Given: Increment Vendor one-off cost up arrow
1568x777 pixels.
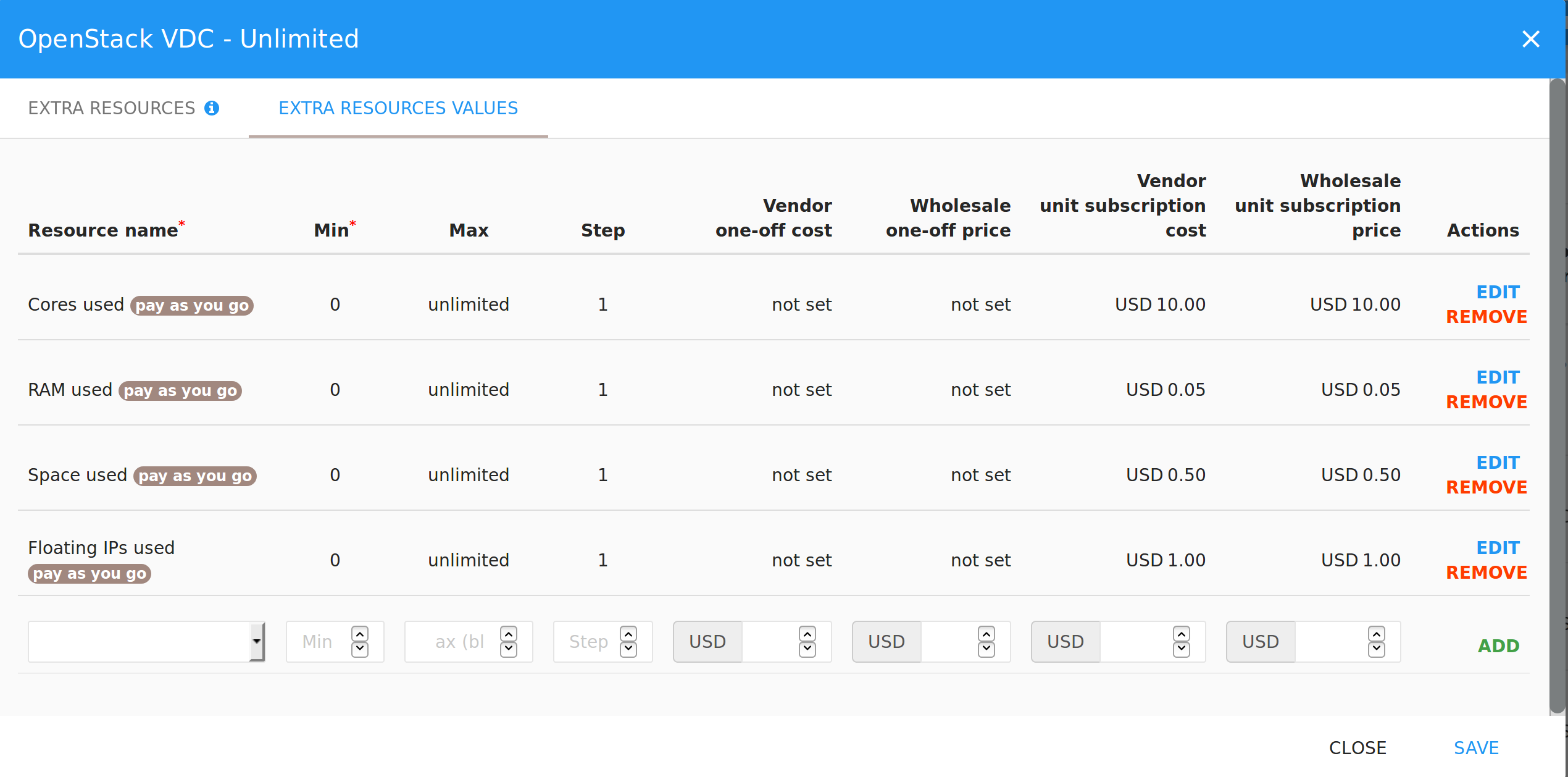Looking at the screenshot, I should point(807,634).
